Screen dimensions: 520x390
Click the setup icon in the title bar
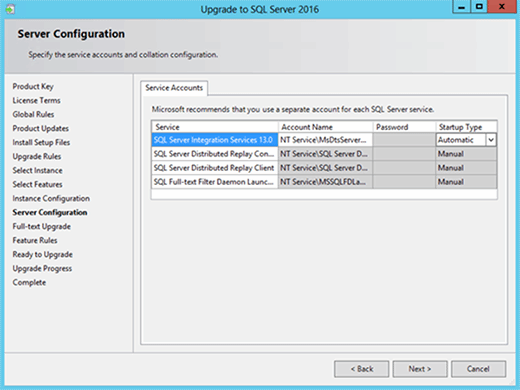(x=10, y=9)
